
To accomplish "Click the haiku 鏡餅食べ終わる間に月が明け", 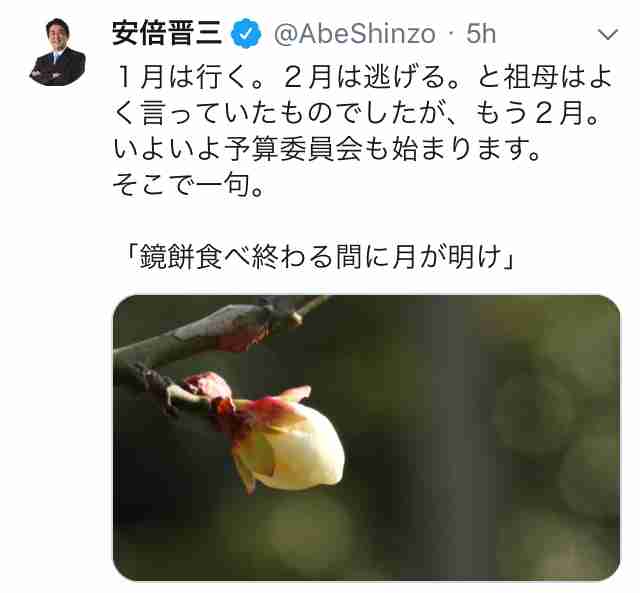I will tap(320, 257).
